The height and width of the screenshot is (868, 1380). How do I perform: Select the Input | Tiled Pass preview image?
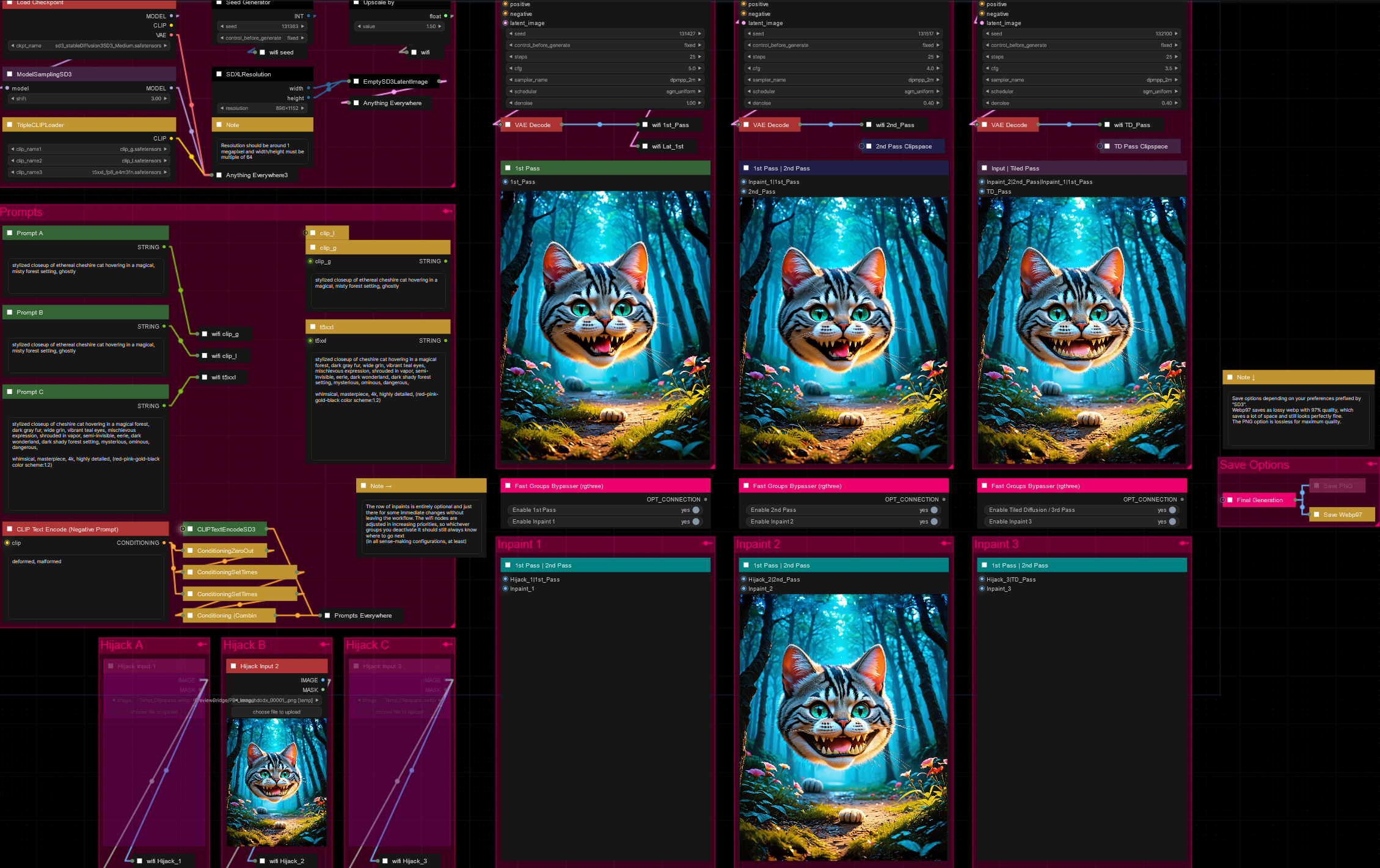[x=1082, y=330]
